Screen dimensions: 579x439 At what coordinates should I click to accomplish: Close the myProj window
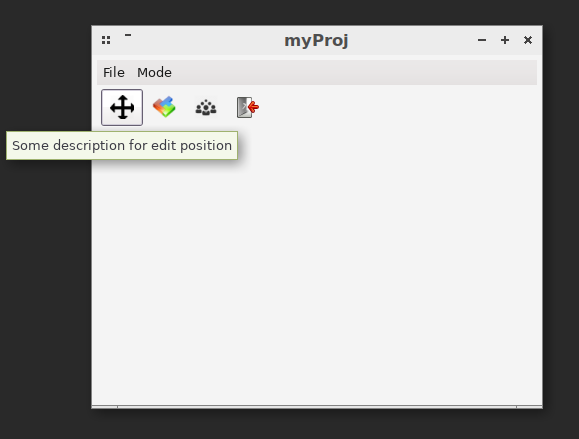pos(528,40)
